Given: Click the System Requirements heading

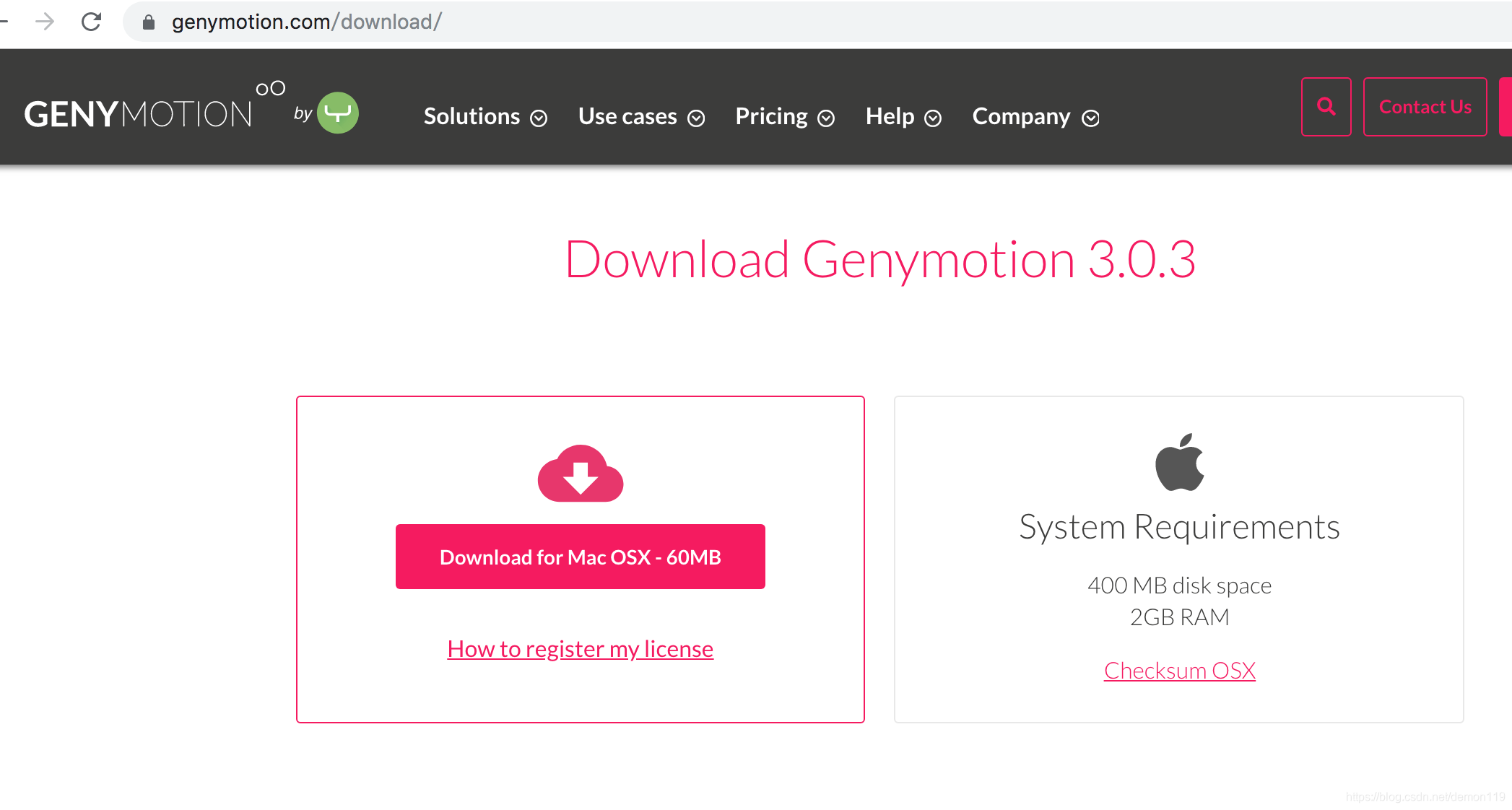Looking at the screenshot, I should tap(1180, 527).
